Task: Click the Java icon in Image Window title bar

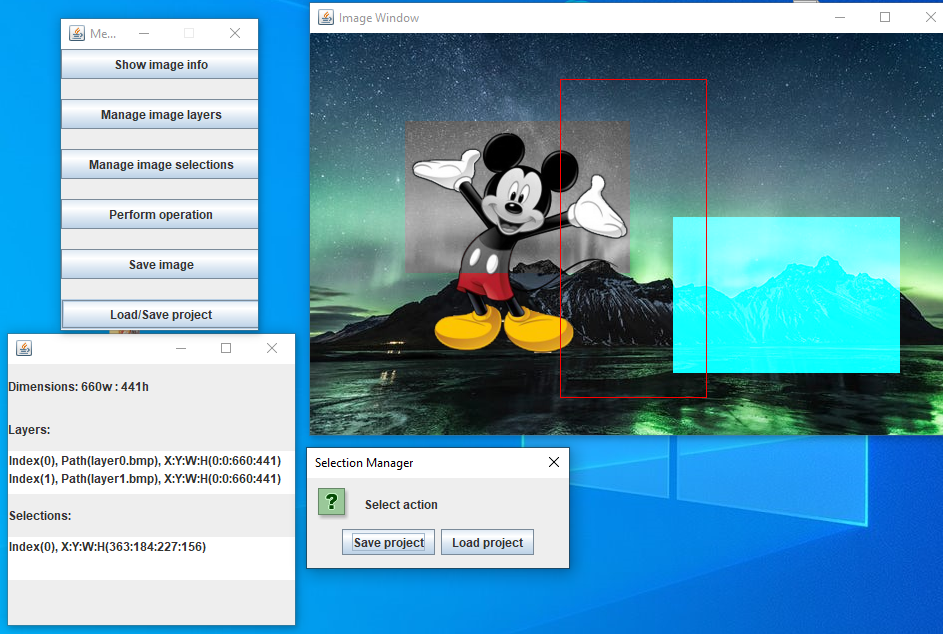Action: coord(326,17)
